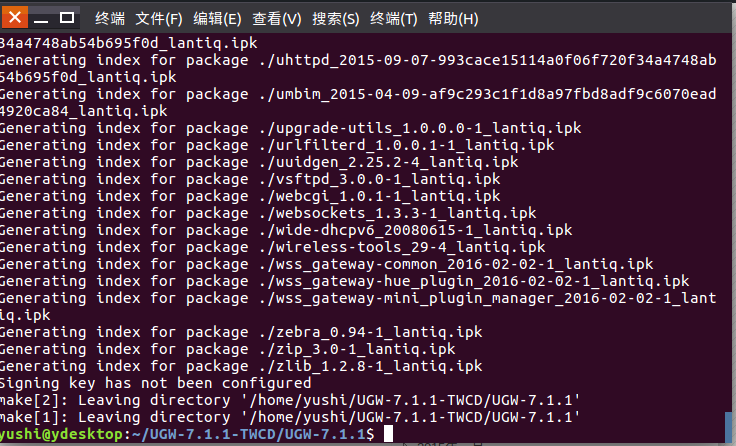This screenshot has height=446, width=736.
Task: Close the terminal with the orange X
Action: 15,17
